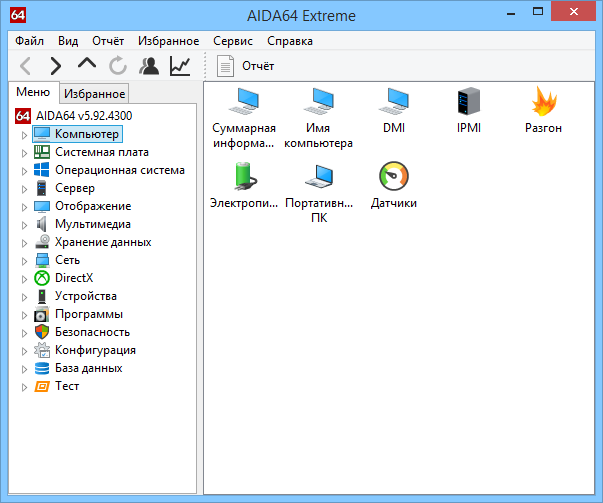Expand the Отображение tree node
603x503 pixels.
point(24,207)
